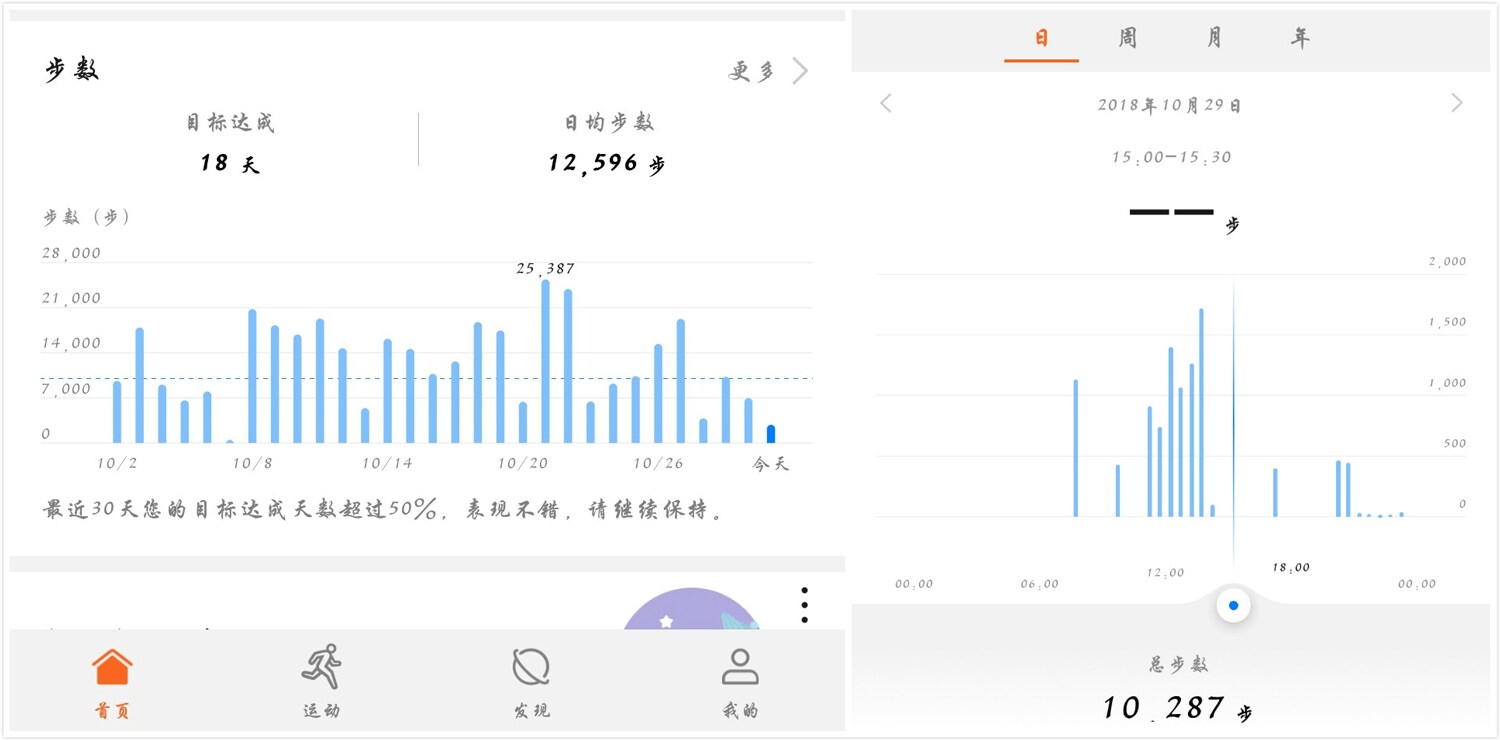This screenshot has height=740, width=1500.
Task: Open the three-dot overflow menu
Action: (804, 605)
